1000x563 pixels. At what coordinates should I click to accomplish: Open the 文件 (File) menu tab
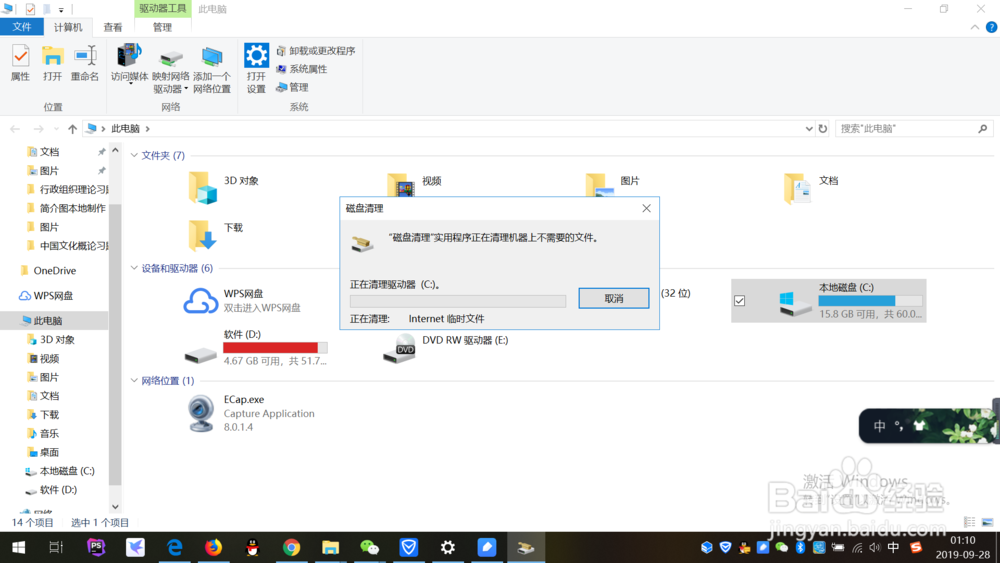(22, 27)
